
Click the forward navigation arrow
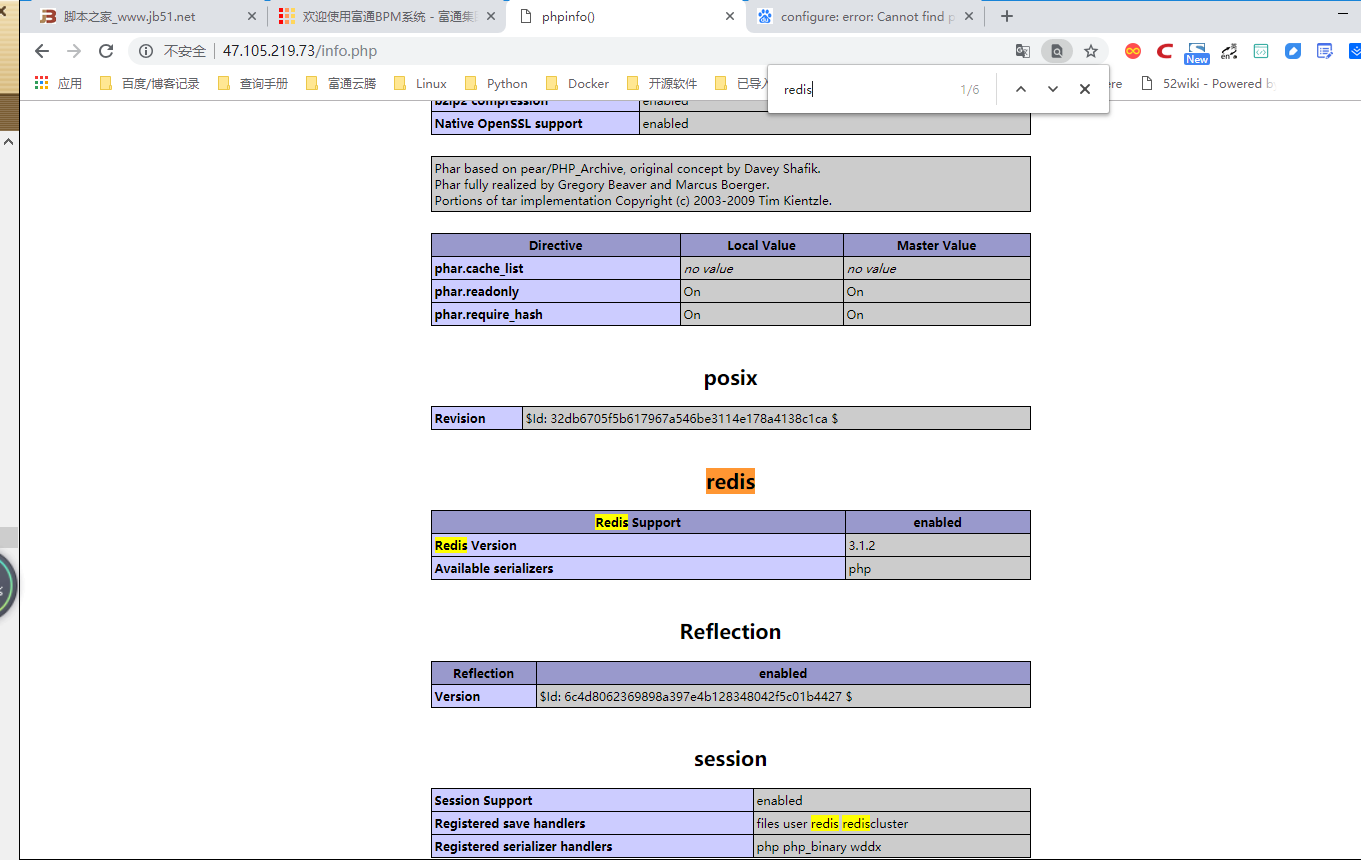pos(74,51)
